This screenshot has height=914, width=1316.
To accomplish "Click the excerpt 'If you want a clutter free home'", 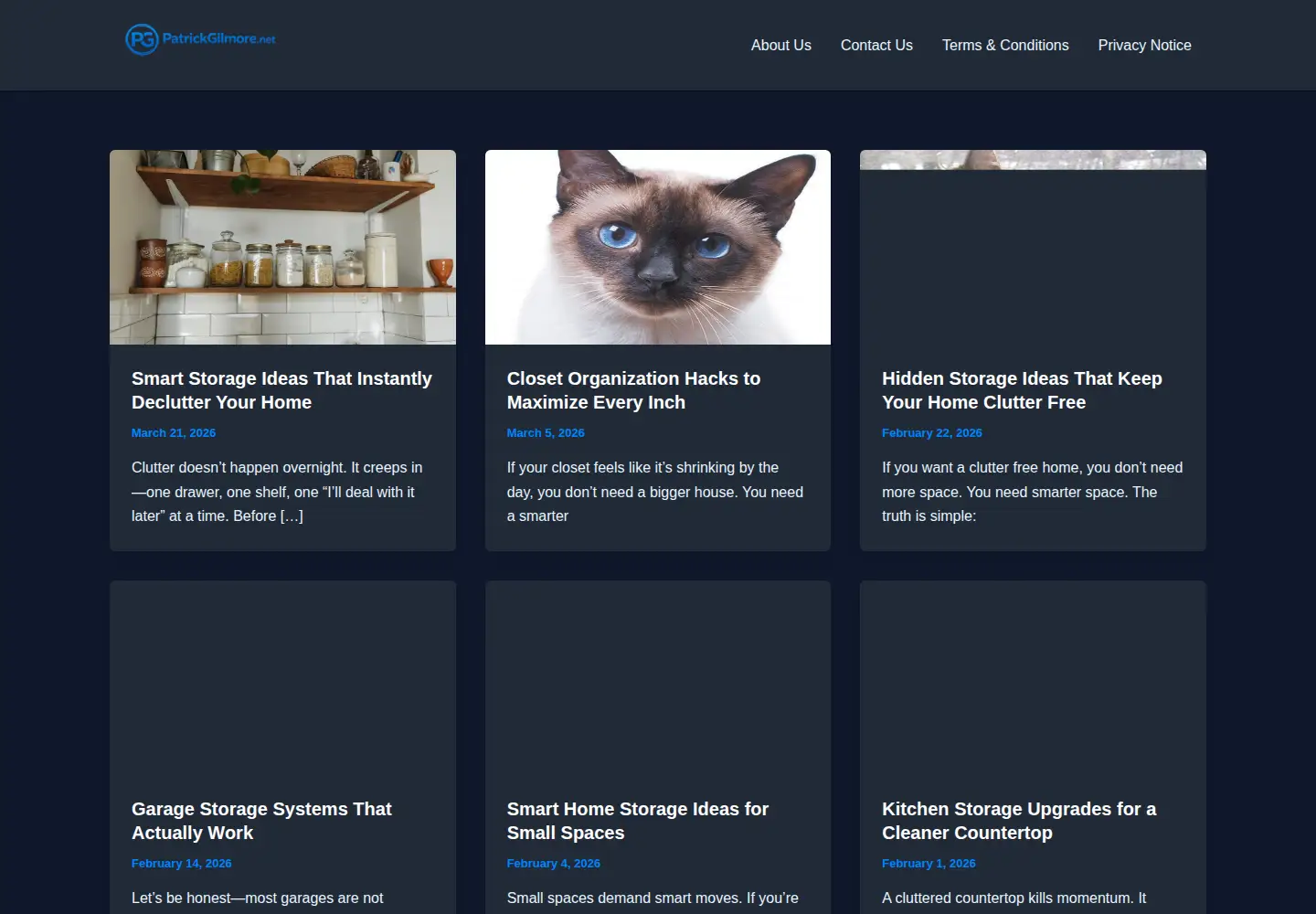I will (1033, 492).
